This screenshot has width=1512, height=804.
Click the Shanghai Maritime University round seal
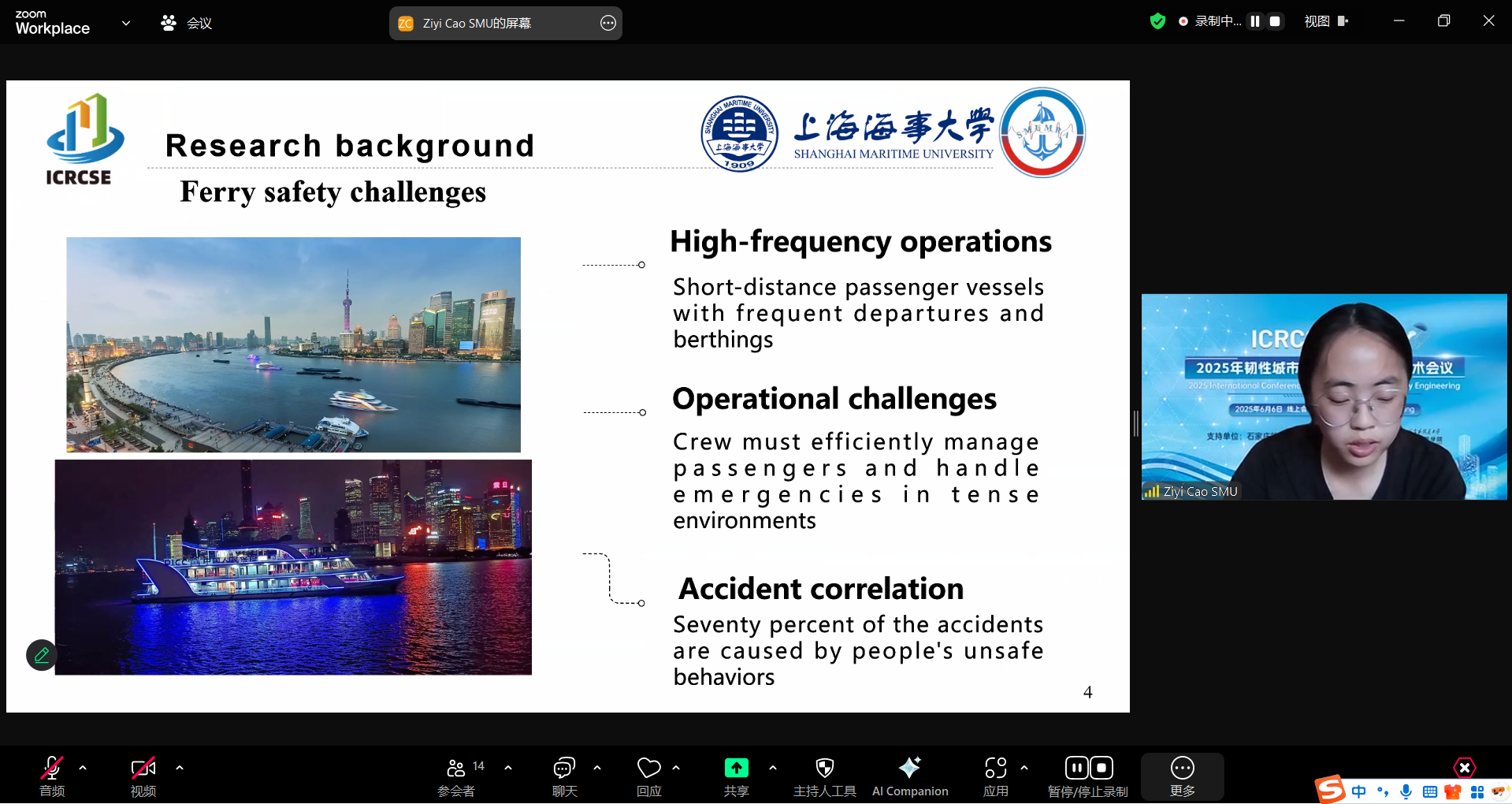coord(739,132)
